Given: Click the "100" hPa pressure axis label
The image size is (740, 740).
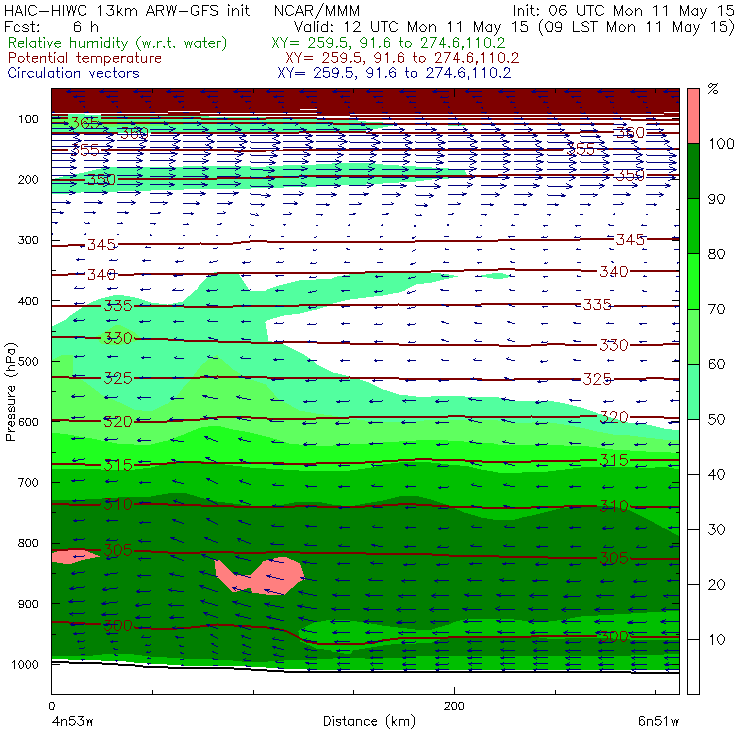Looking at the screenshot, I should [x=28, y=119].
